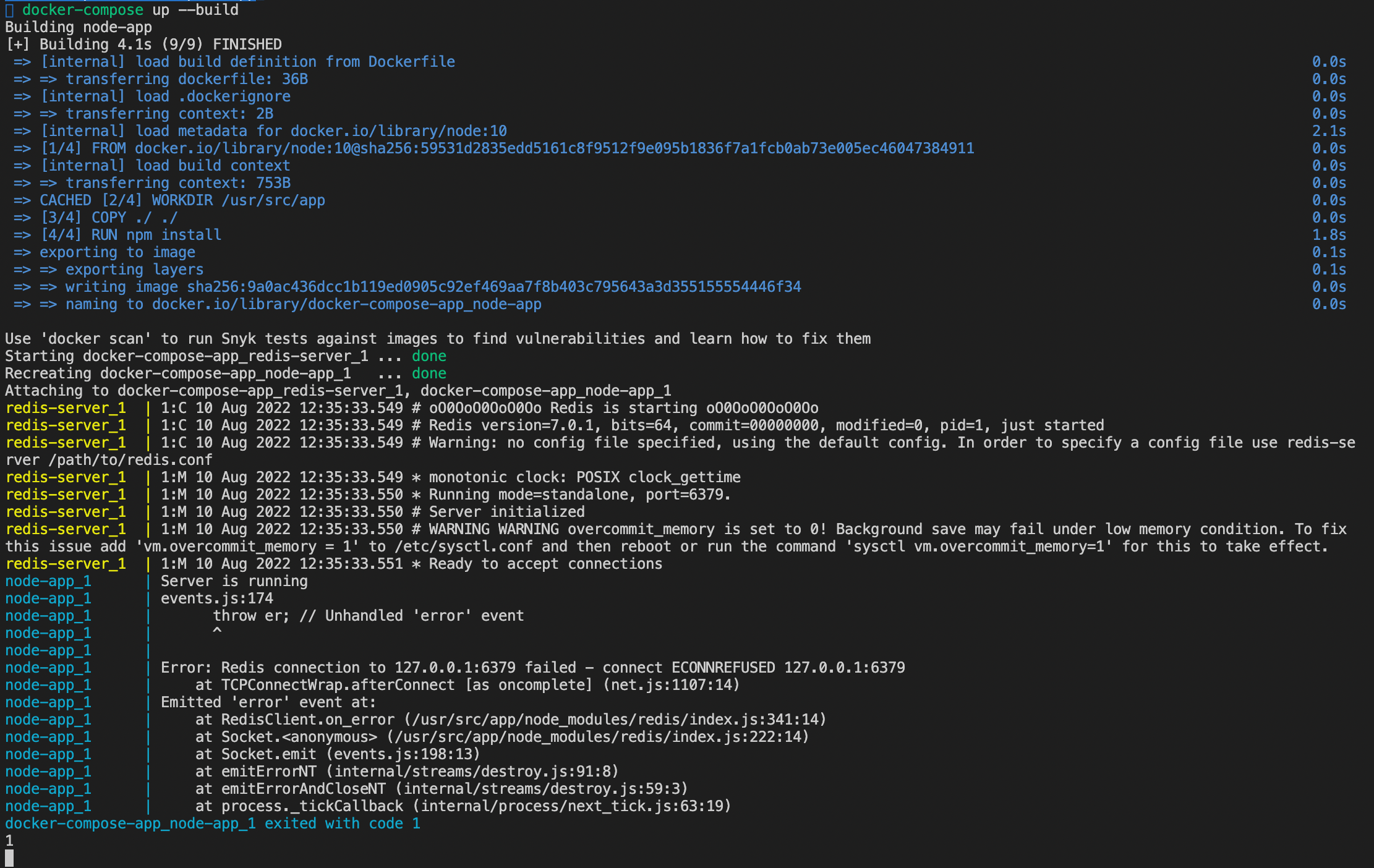Click the green 'done' after Recreating node-app
This screenshot has height=868, width=1374.
429,373
